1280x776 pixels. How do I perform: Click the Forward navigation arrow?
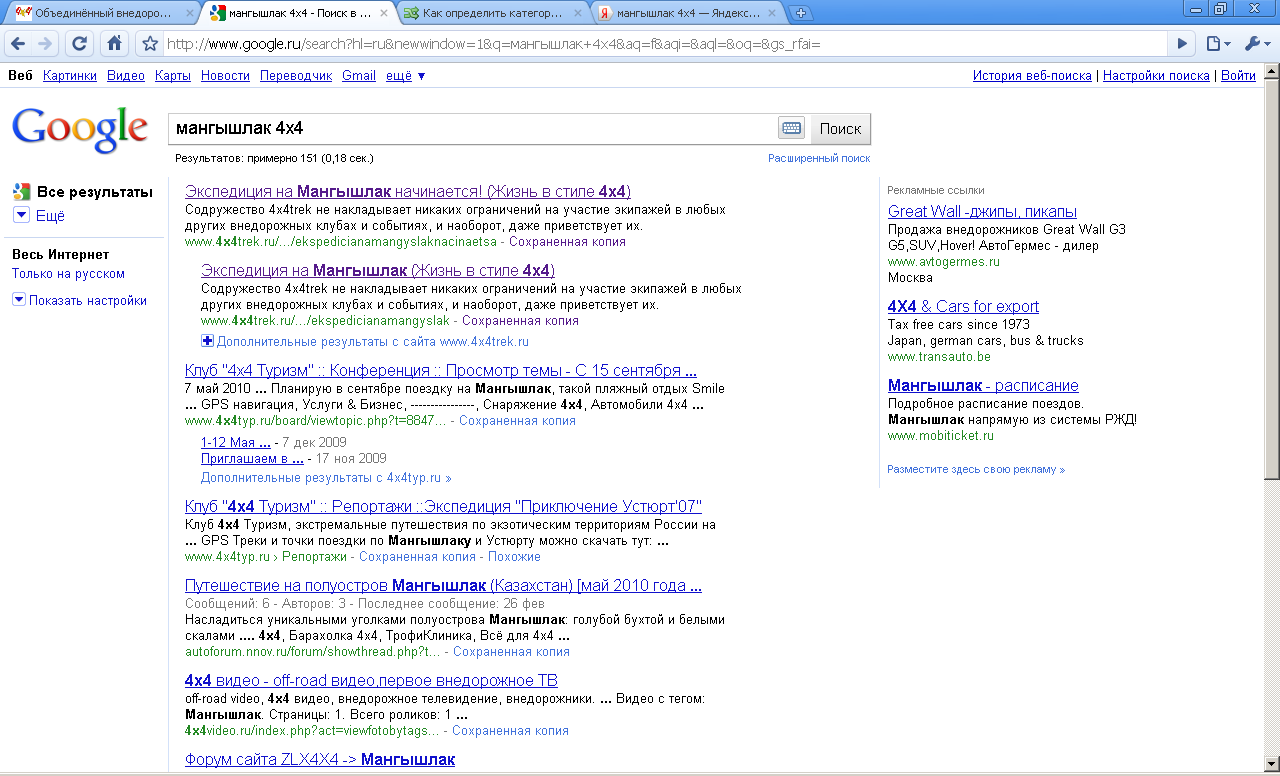(45, 44)
